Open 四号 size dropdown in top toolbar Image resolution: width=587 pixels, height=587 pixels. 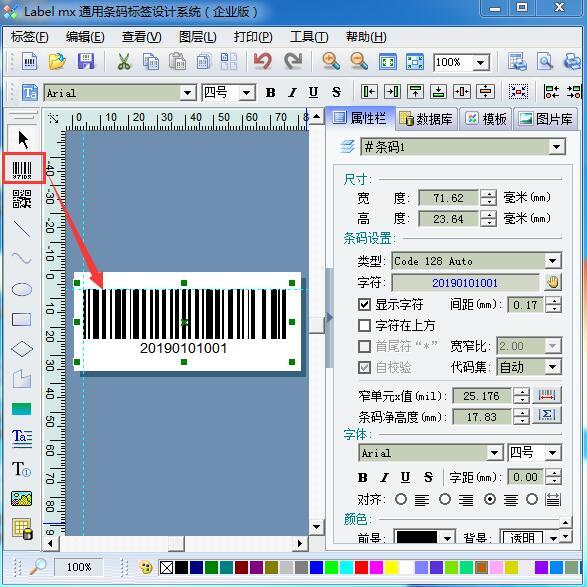pyautogui.click(x=246, y=92)
